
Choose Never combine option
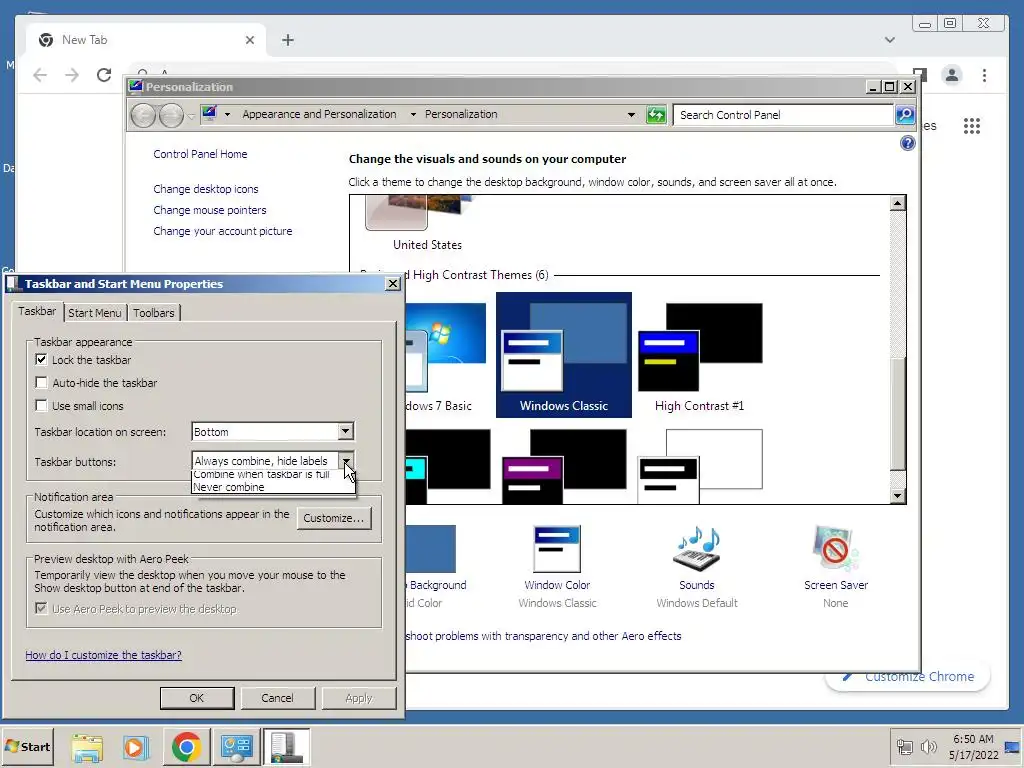(273, 487)
